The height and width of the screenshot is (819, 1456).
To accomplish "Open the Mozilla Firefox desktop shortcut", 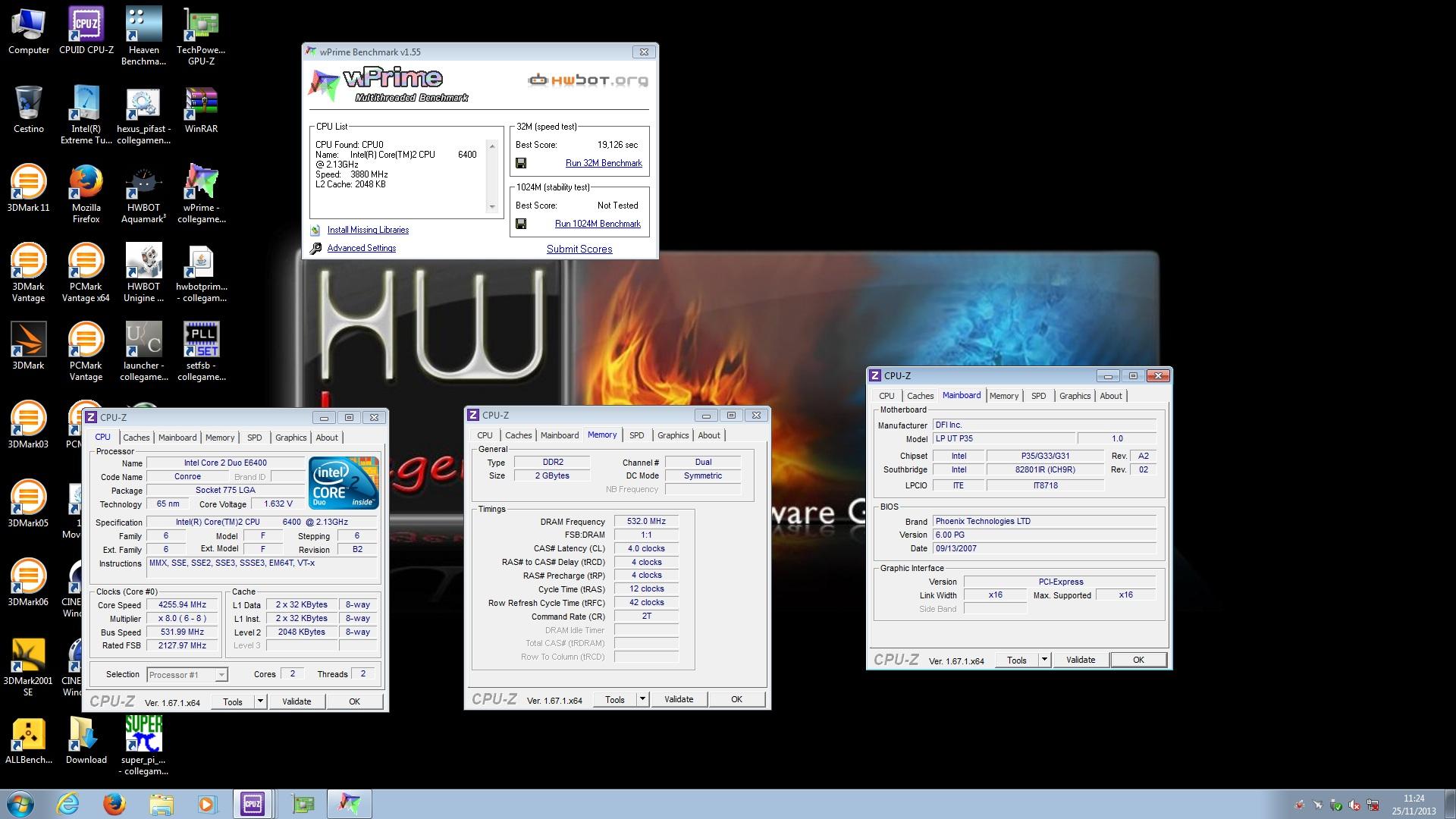I will pos(86,194).
